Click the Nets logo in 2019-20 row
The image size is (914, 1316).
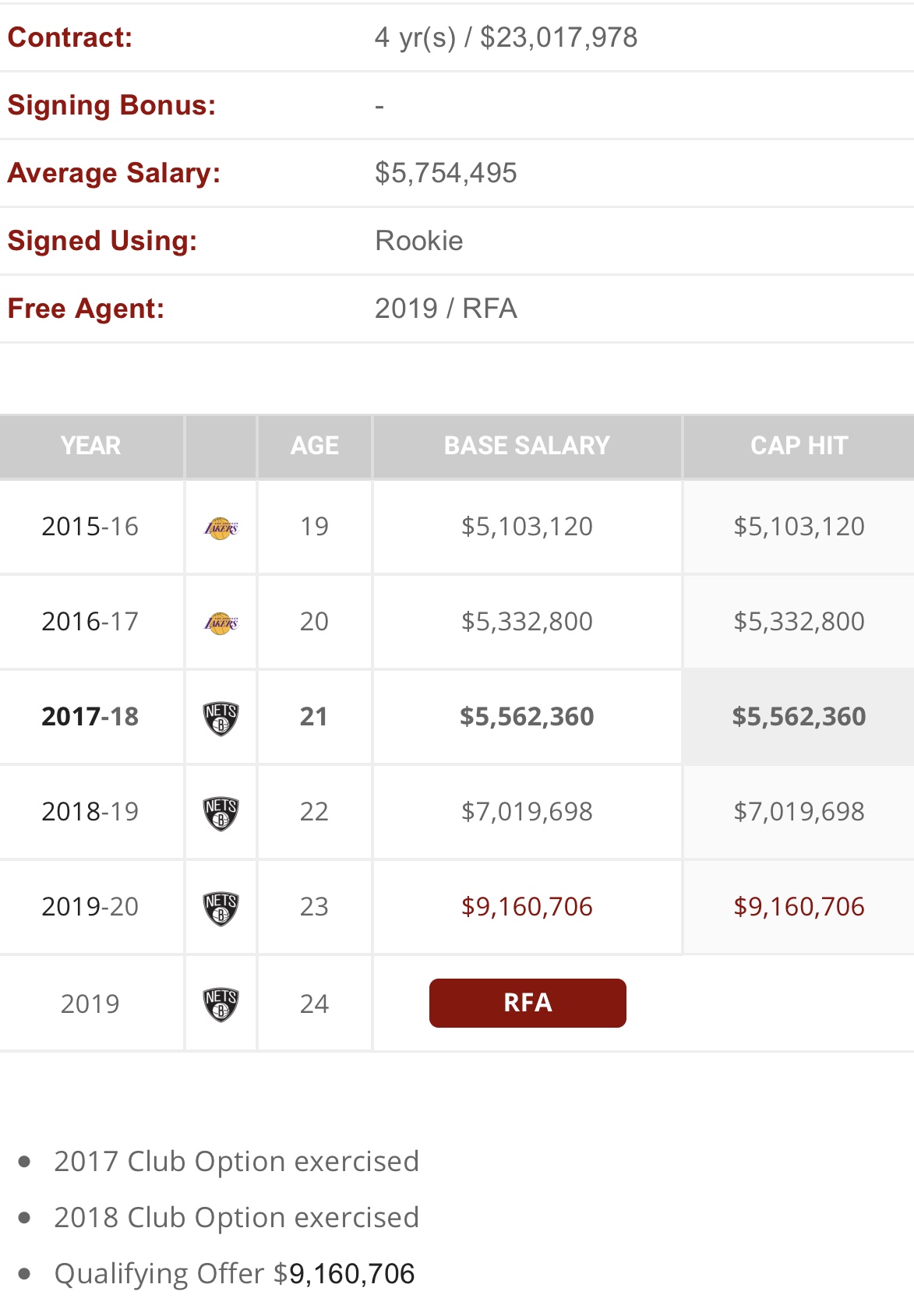click(221, 908)
